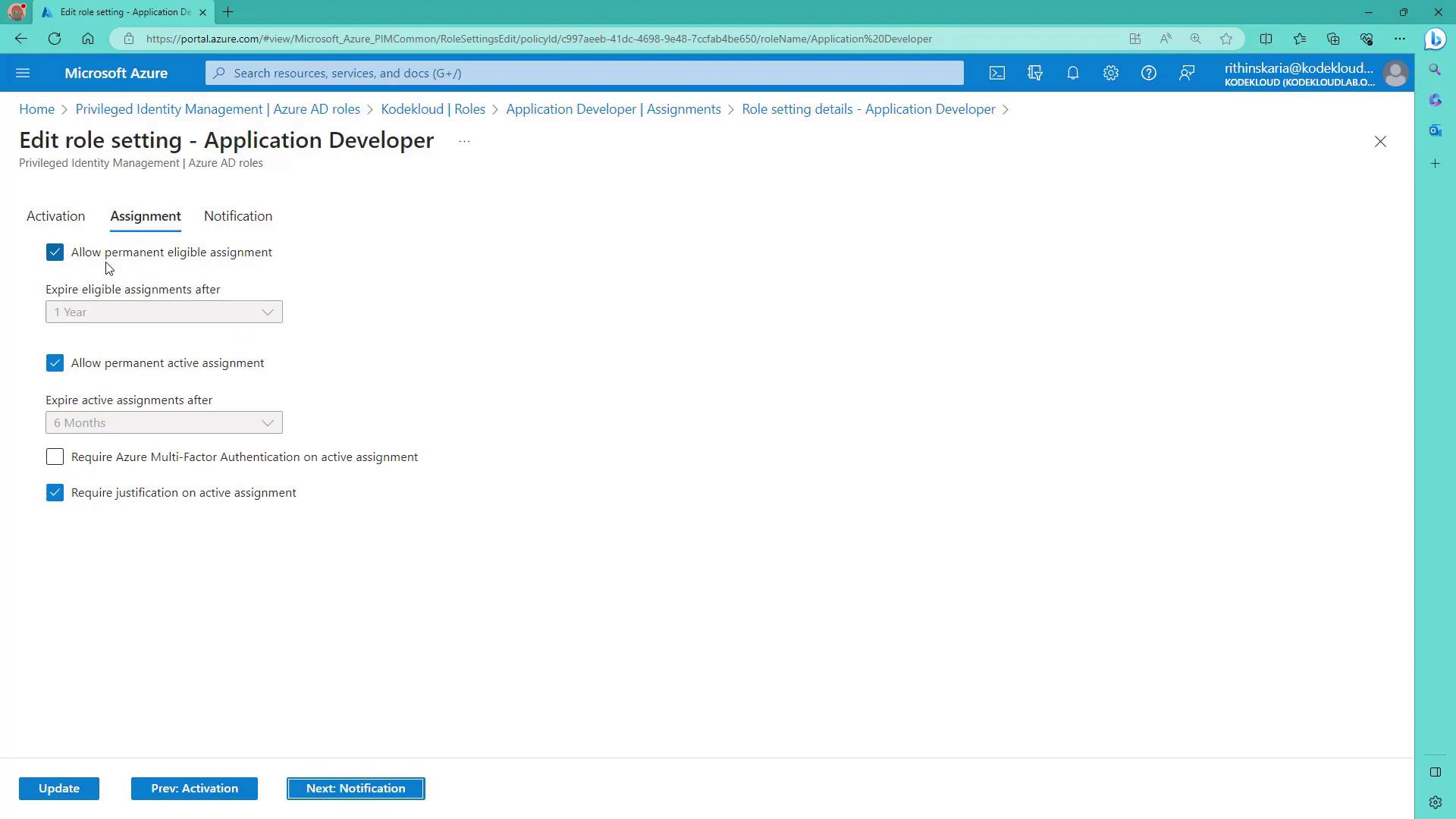Add this page to favorites star
The height and width of the screenshot is (819, 1456).
[x=1226, y=39]
